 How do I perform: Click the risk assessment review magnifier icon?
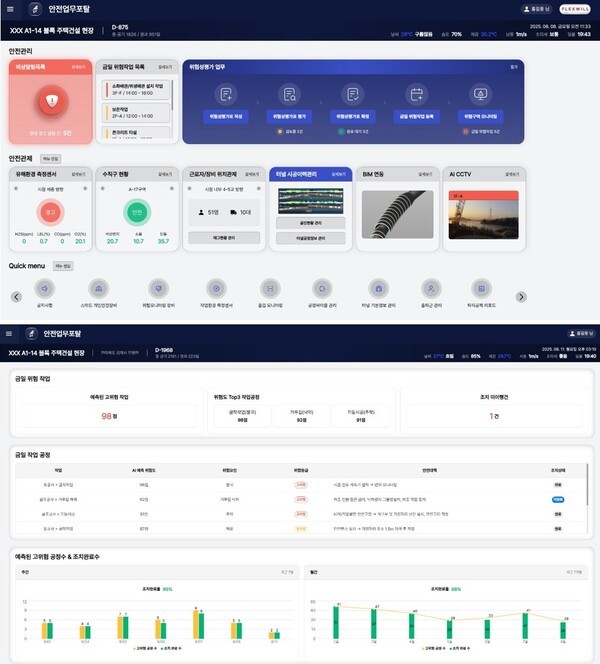click(289, 94)
